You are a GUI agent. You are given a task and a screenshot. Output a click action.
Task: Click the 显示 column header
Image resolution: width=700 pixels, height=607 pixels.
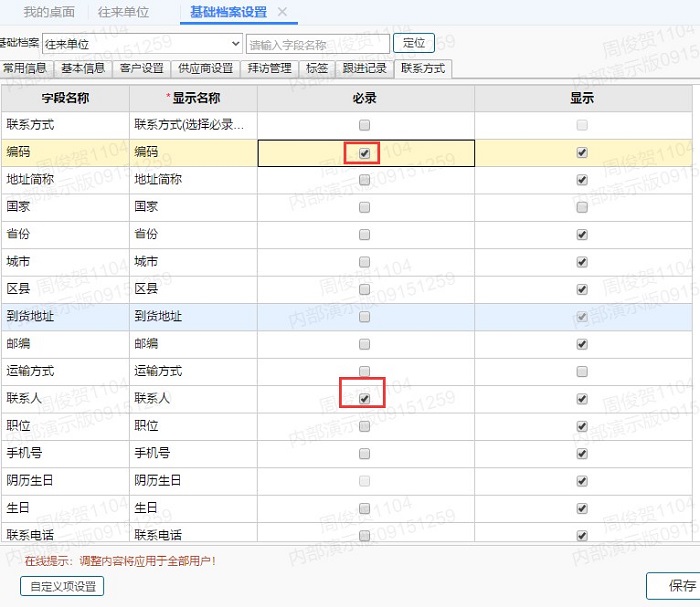coord(583,98)
